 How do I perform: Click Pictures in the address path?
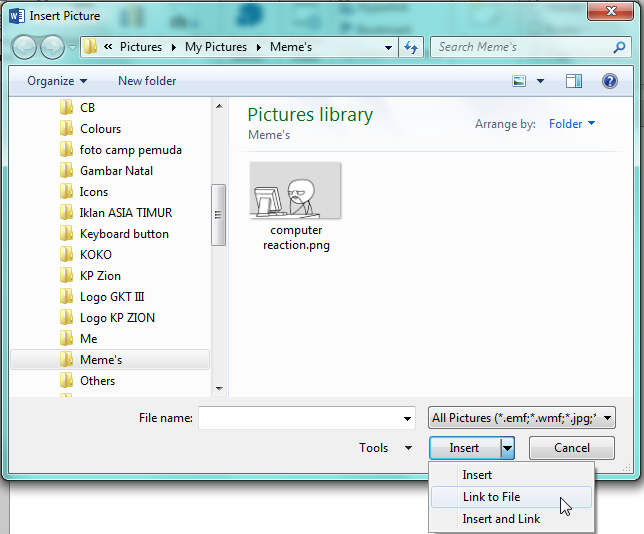140,47
